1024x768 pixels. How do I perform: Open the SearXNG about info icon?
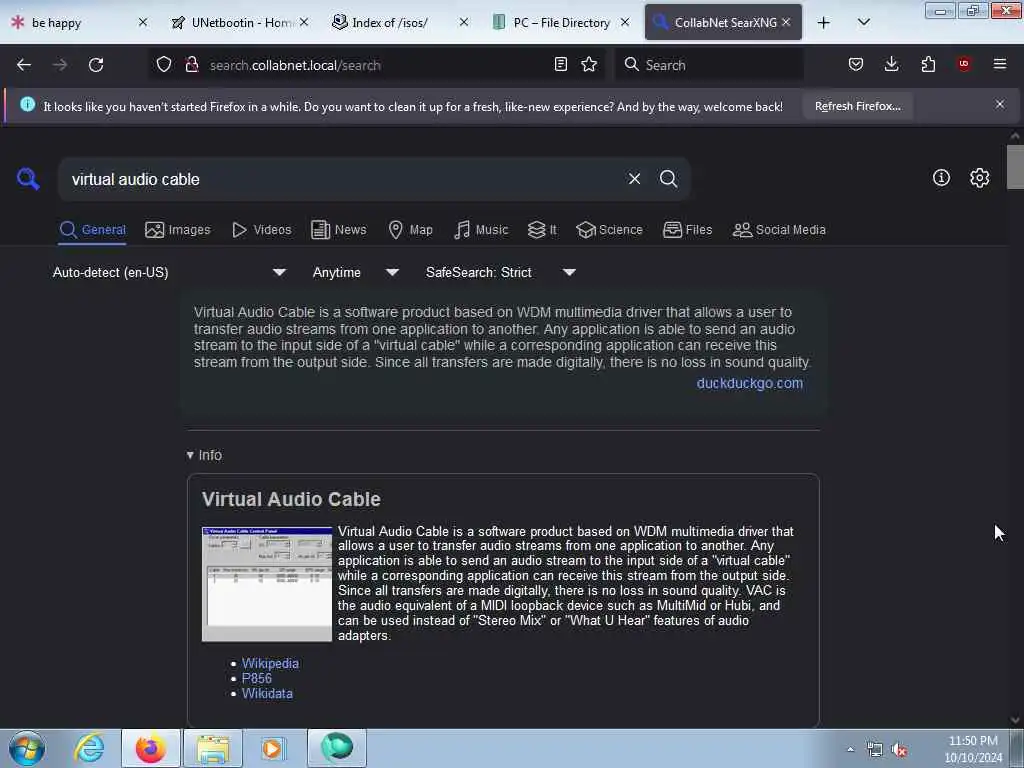tap(941, 178)
